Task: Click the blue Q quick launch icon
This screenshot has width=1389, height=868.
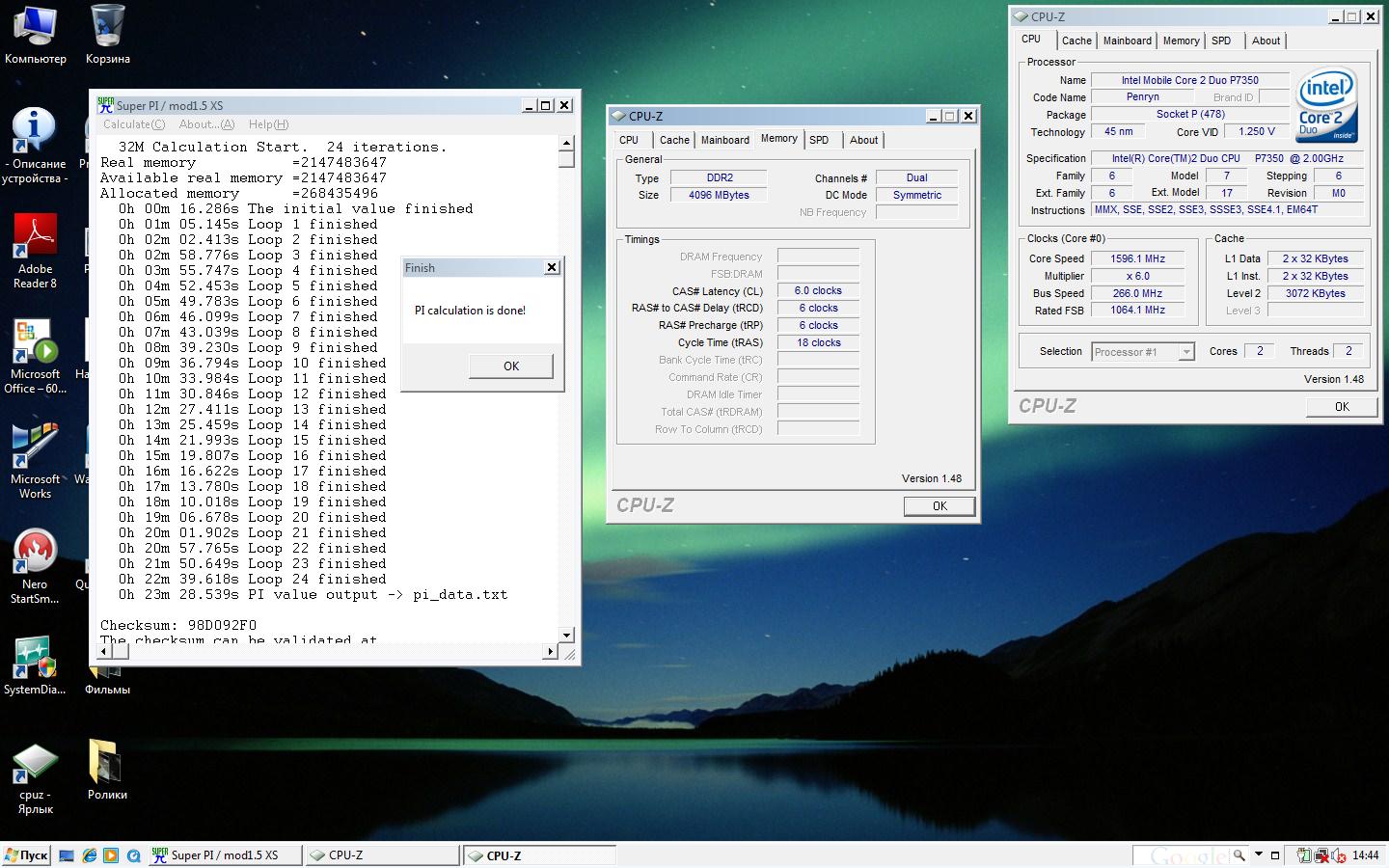Action: pyautogui.click(x=133, y=855)
